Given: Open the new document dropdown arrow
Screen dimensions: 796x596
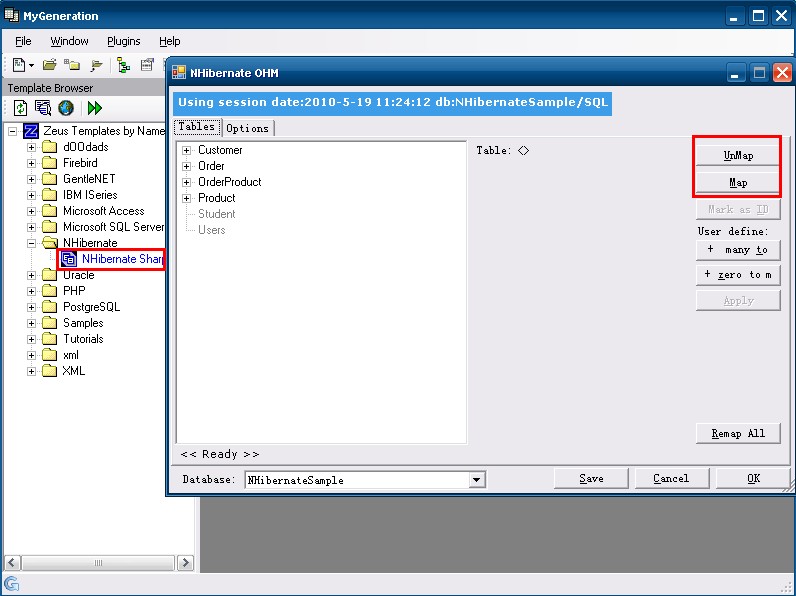Looking at the screenshot, I should click(31, 65).
